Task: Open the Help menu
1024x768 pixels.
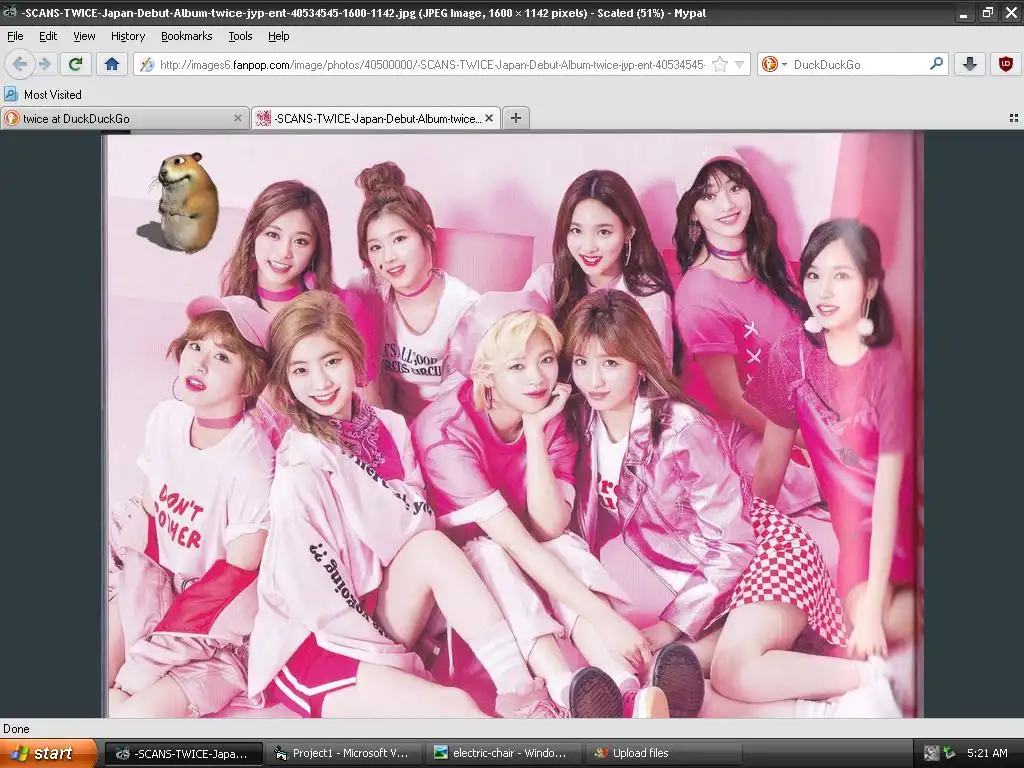Action: (279, 36)
